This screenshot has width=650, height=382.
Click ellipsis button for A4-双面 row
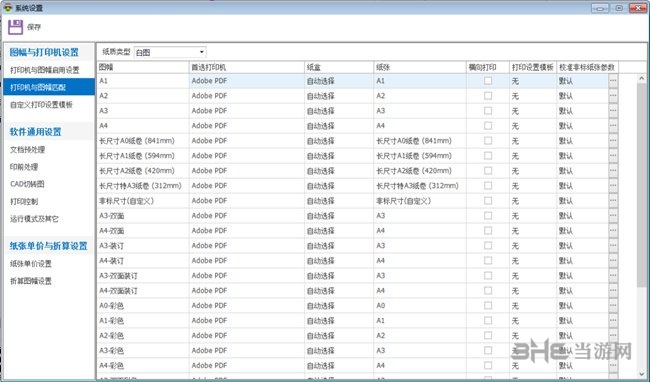613,230
